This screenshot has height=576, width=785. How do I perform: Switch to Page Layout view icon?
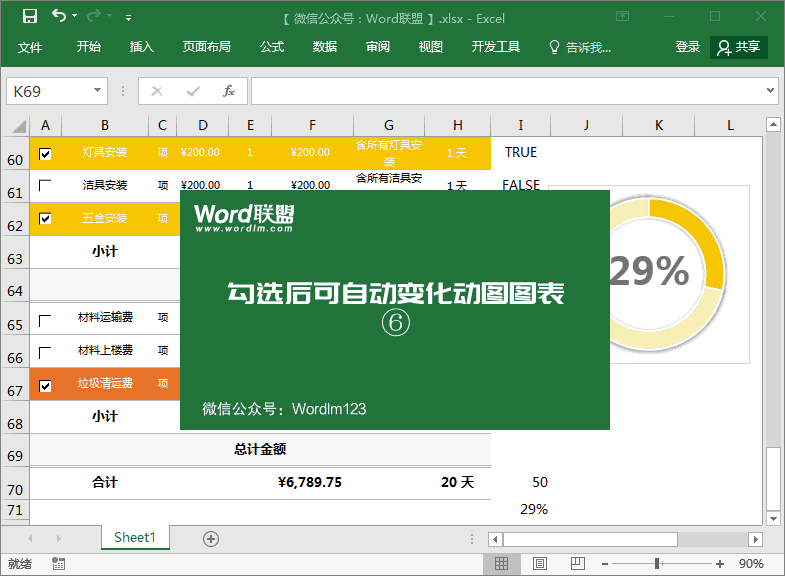pos(540,564)
